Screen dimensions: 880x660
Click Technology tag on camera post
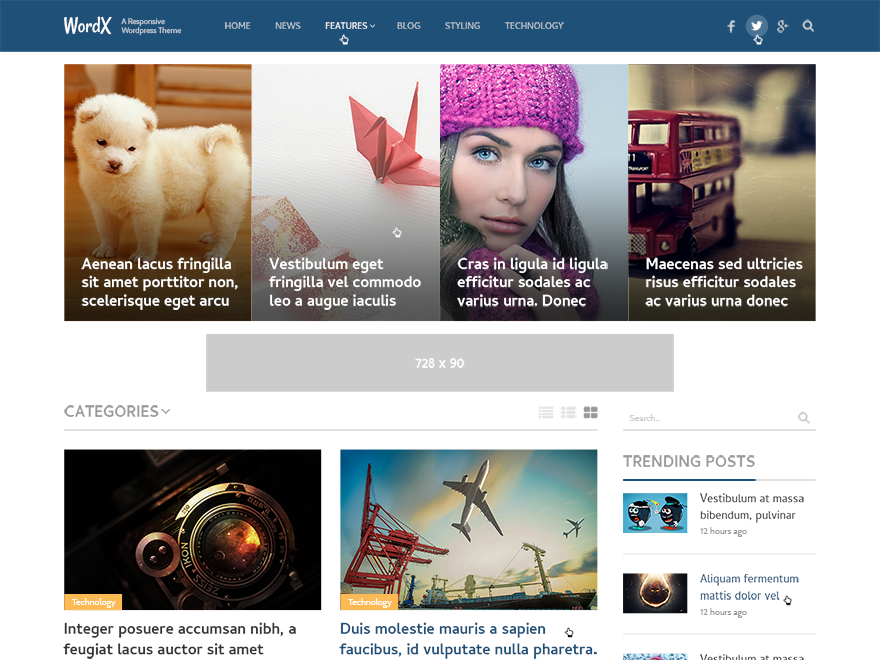93,602
